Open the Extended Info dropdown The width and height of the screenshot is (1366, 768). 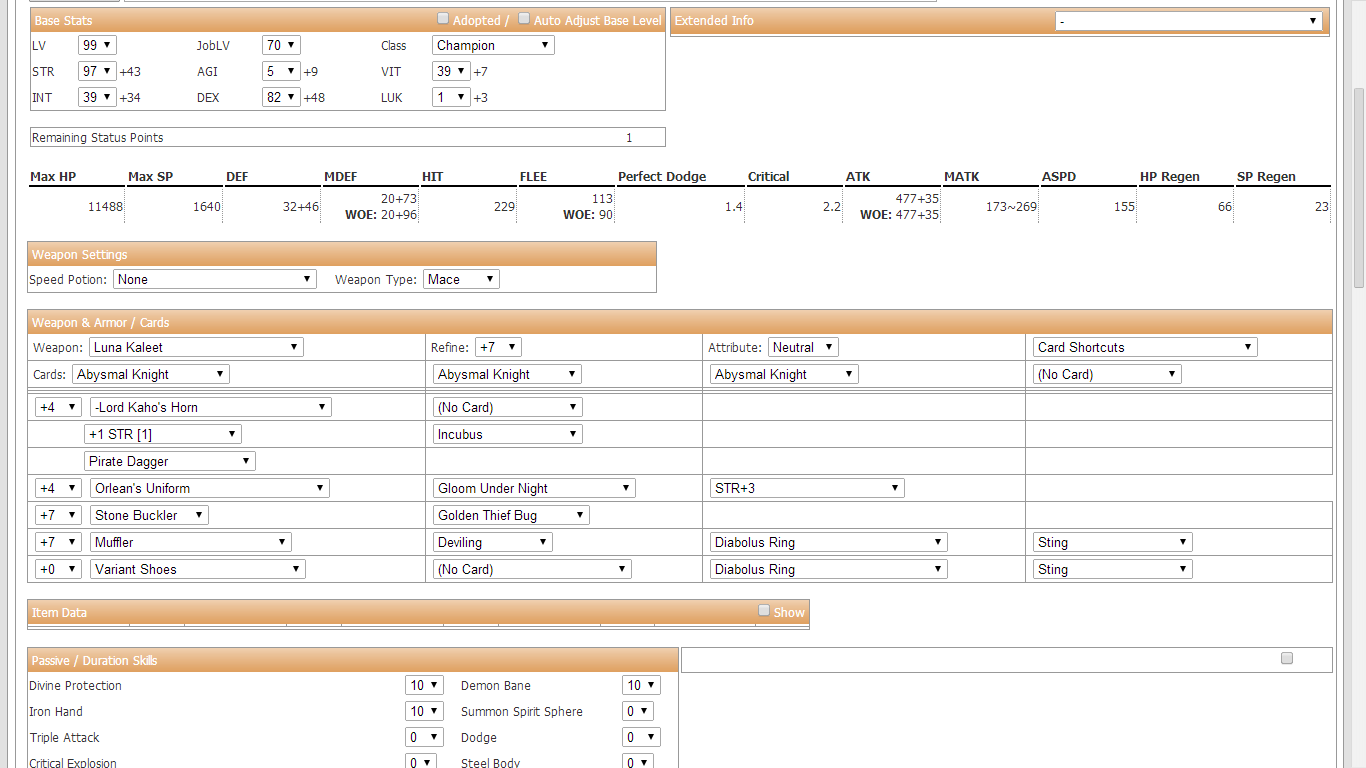[x=1190, y=20]
